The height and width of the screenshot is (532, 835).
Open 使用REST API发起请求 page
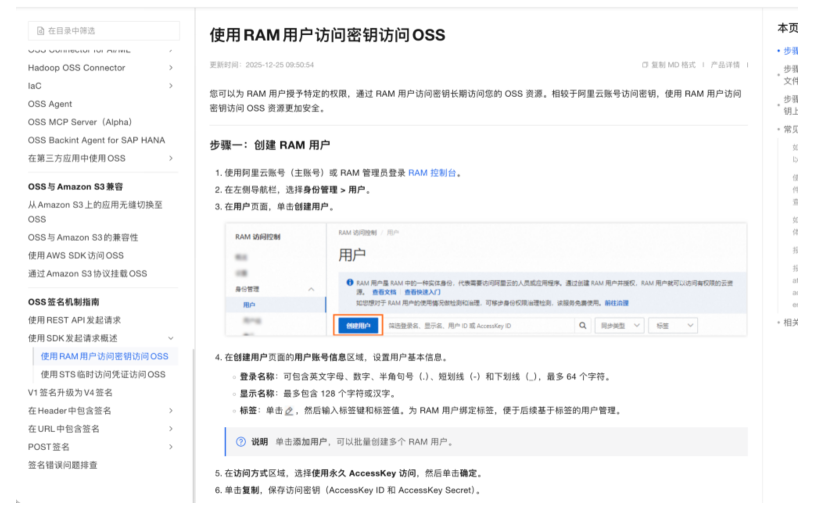click(x=75, y=320)
